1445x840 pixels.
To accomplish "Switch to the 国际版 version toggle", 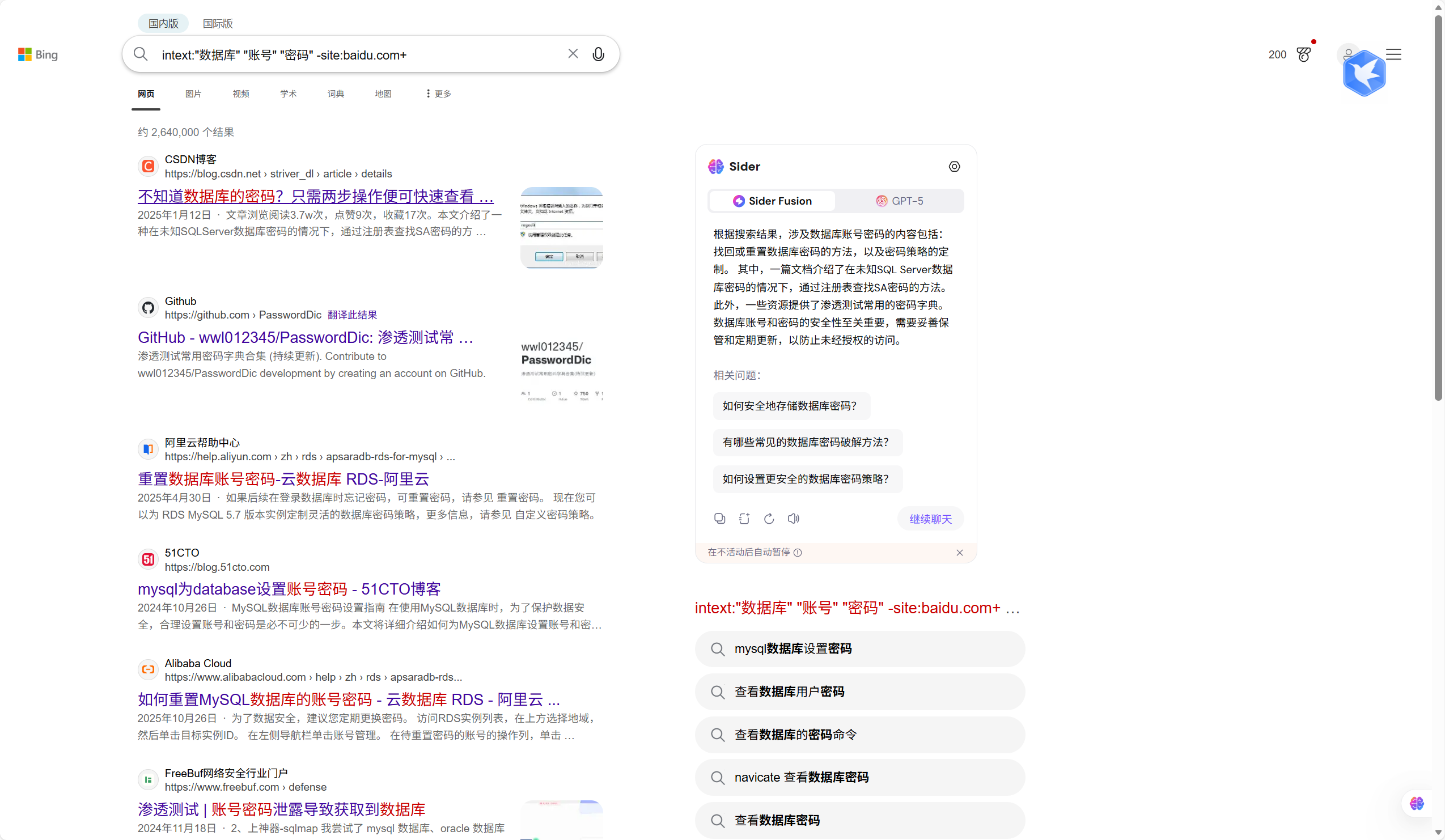I will click(217, 23).
